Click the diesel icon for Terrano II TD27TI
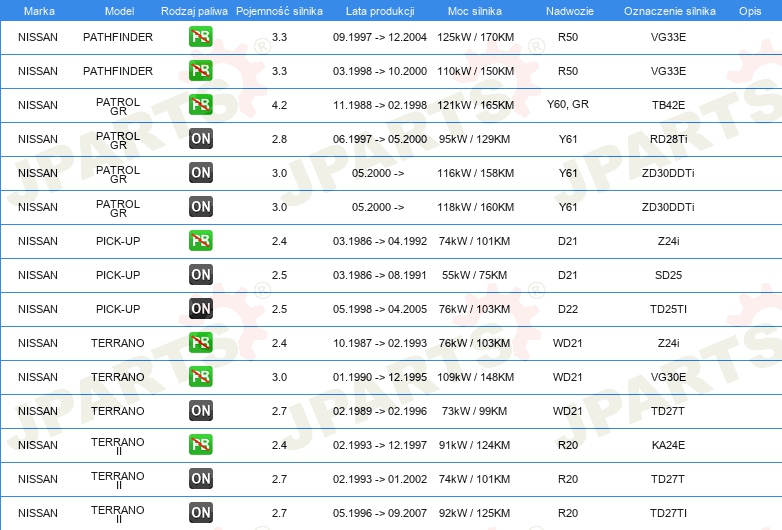This screenshot has height=530, width=782. pos(200,513)
